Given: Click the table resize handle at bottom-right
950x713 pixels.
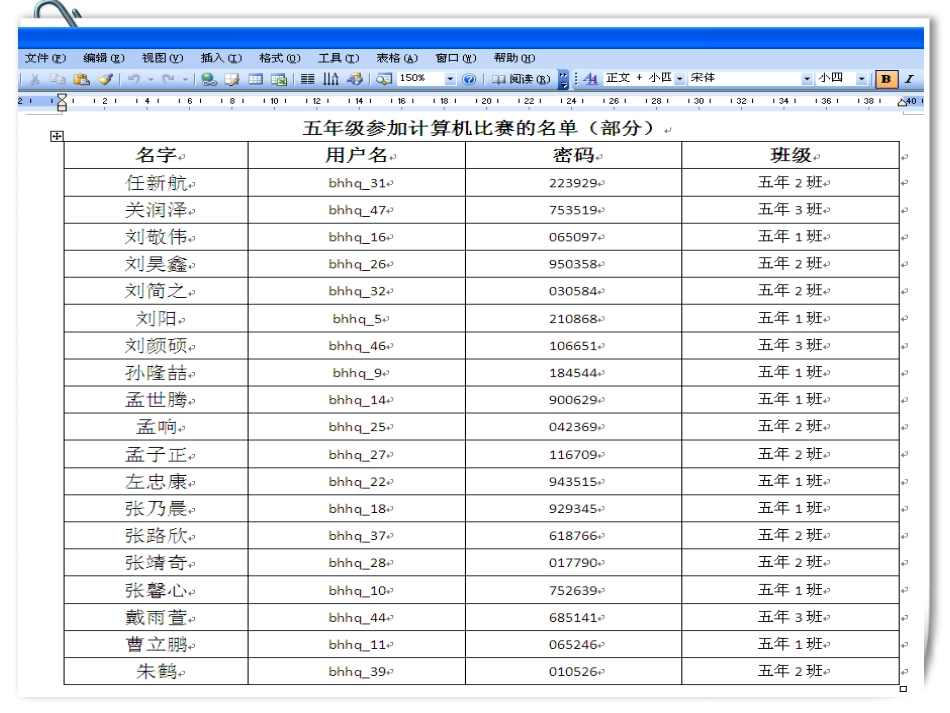Looking at the screenshot, I should coord(903,689).
